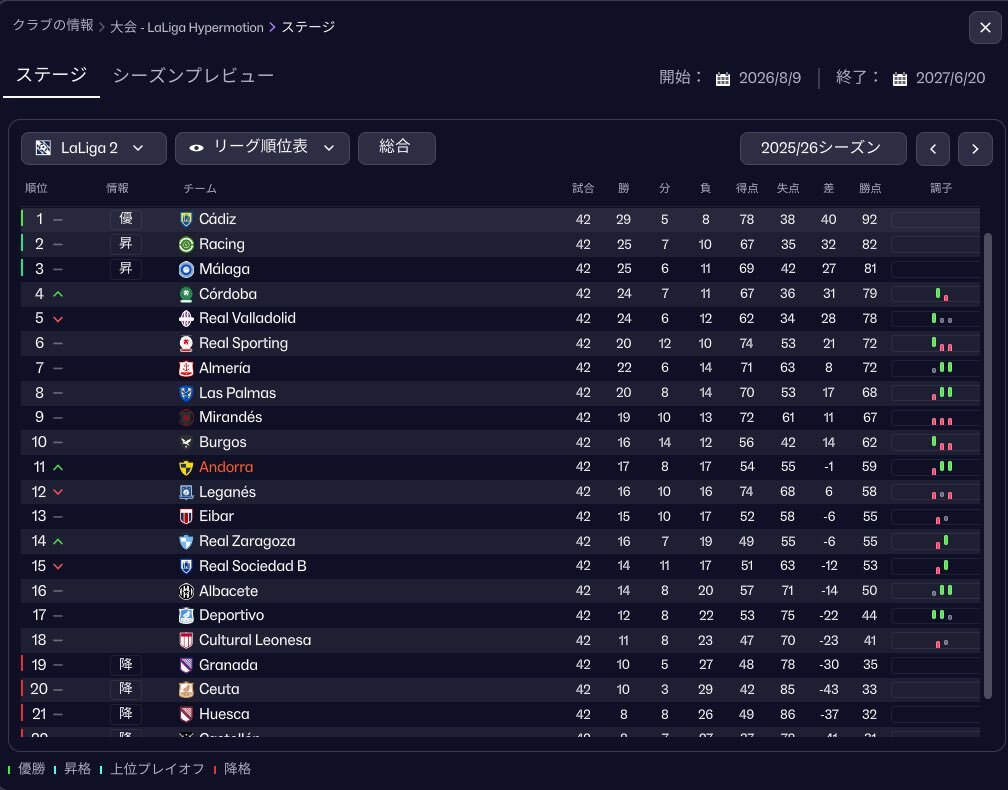This screenshot has width=1008, height=790.
Task: Click the start date calendar icon
Action: (723, 79)
